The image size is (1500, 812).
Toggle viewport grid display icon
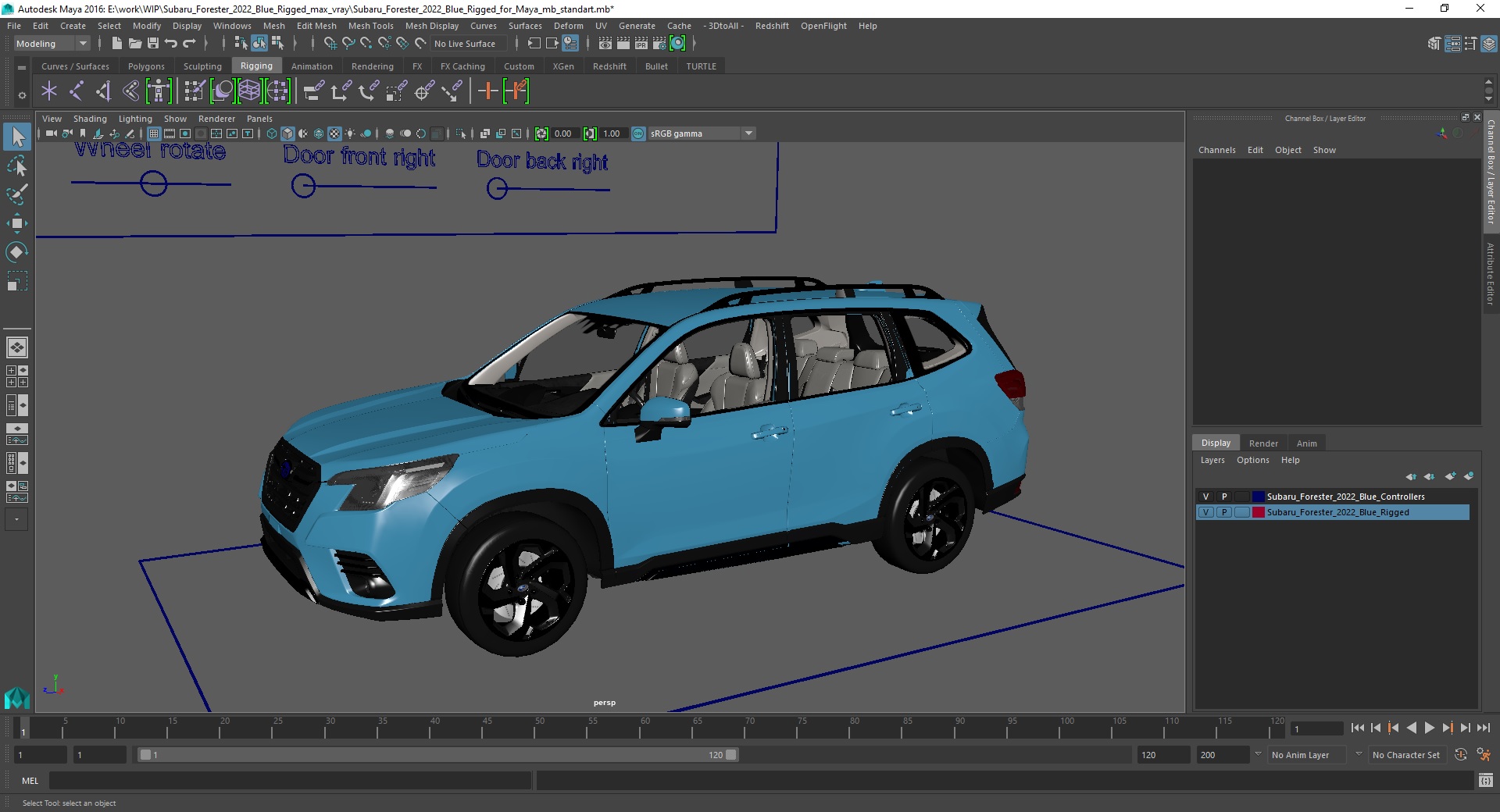(154, 134)
